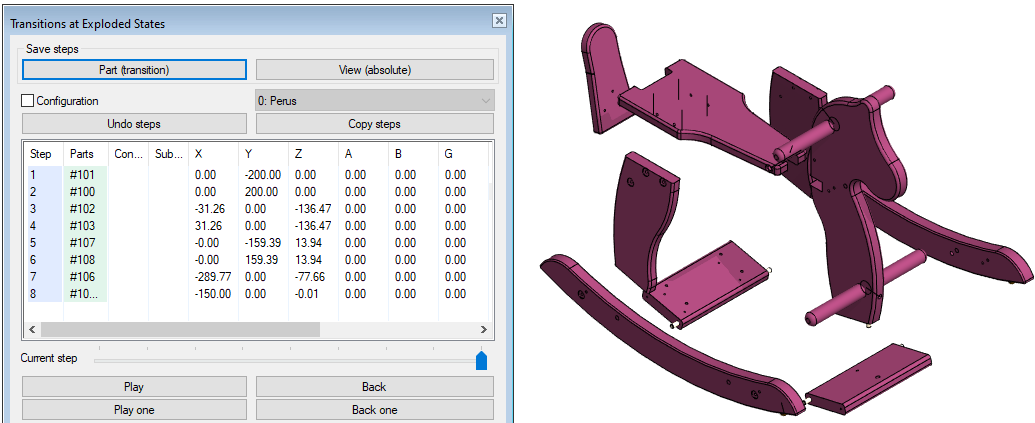This screenshot has width=1035, height=423.
Task: Click the Current step slider handle
Action: [481, 360]
